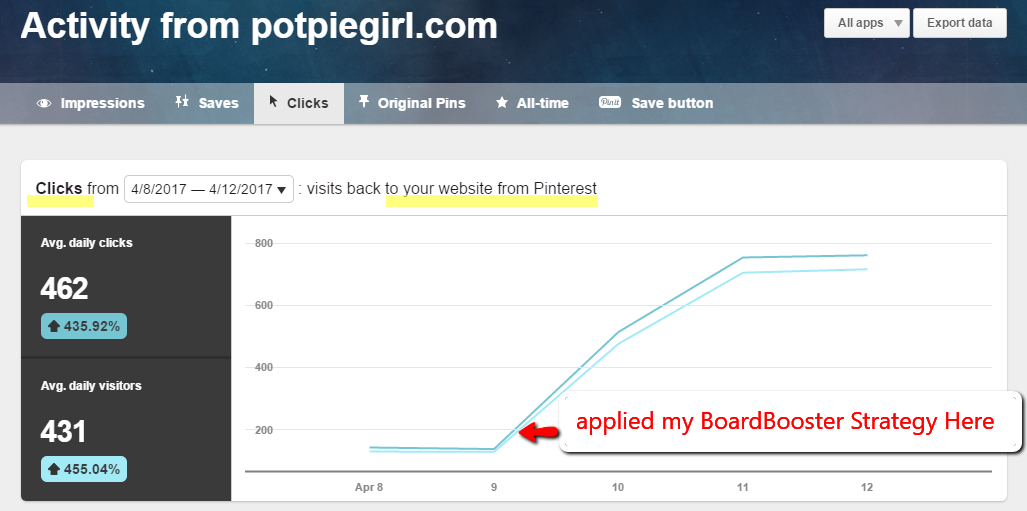
Task: Open the All apps dropdown
Action: coord(866,23)
